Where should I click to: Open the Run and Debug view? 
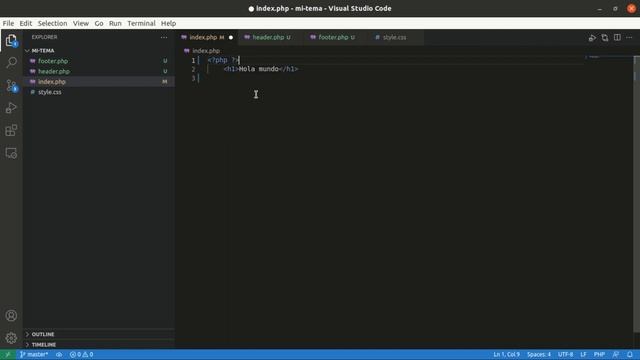click(11, 108)
